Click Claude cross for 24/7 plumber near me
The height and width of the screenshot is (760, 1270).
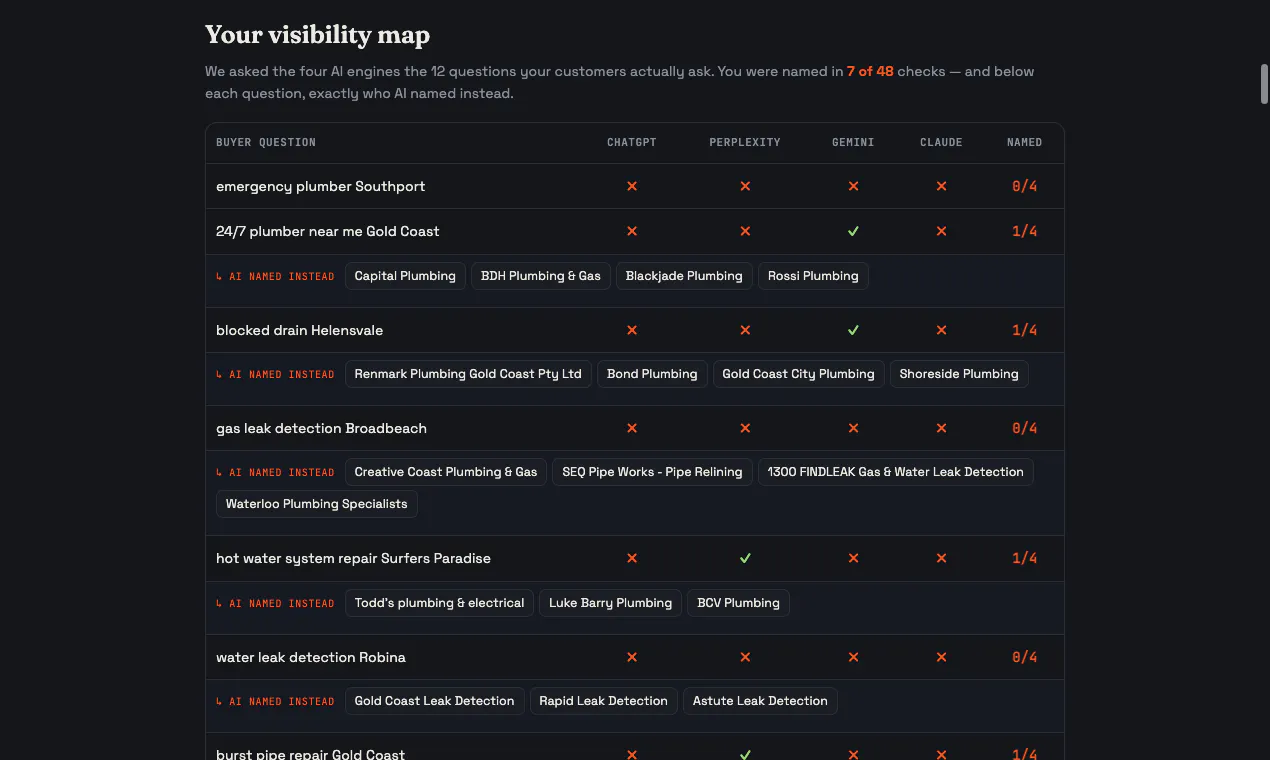pyautogui.click(x=941, y=231)
